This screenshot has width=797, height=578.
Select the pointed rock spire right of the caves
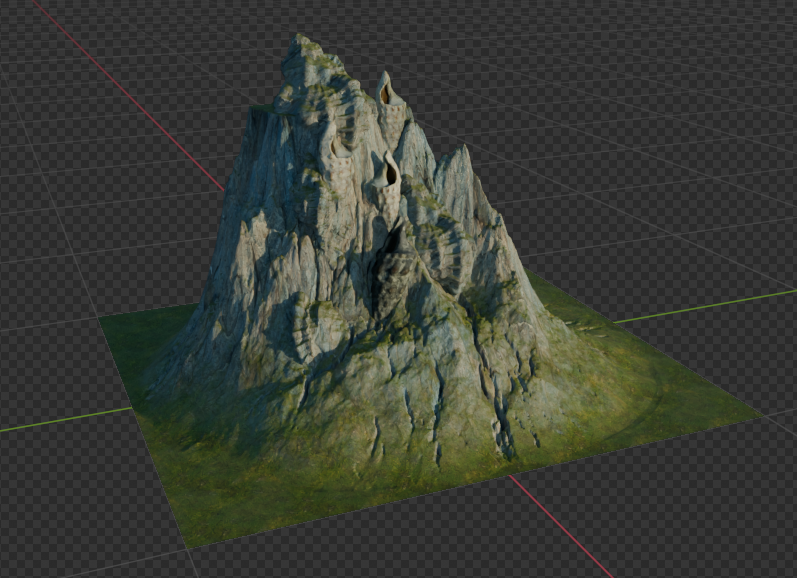click(x=463, y=160)
